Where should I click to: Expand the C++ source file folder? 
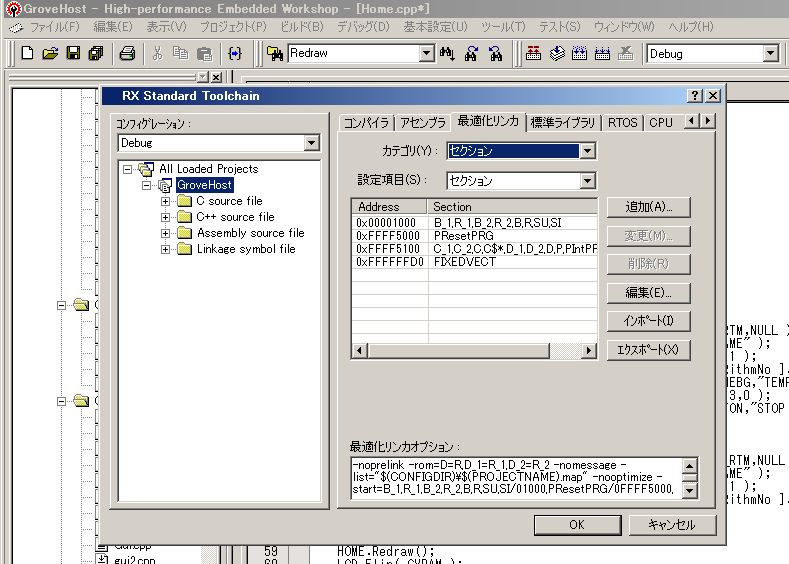tap(165, 217)
